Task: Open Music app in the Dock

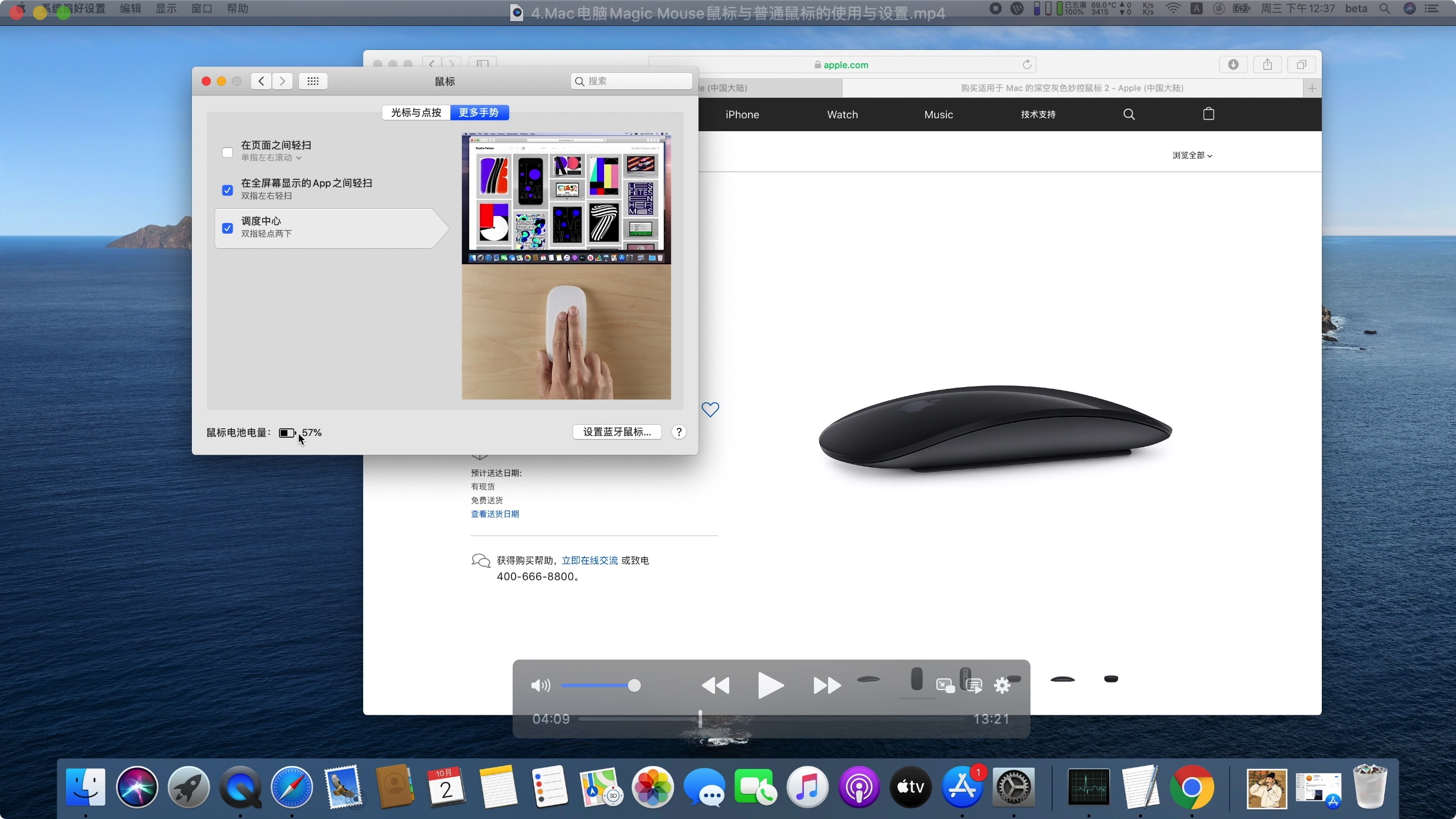Action: [x=807, y=787]
